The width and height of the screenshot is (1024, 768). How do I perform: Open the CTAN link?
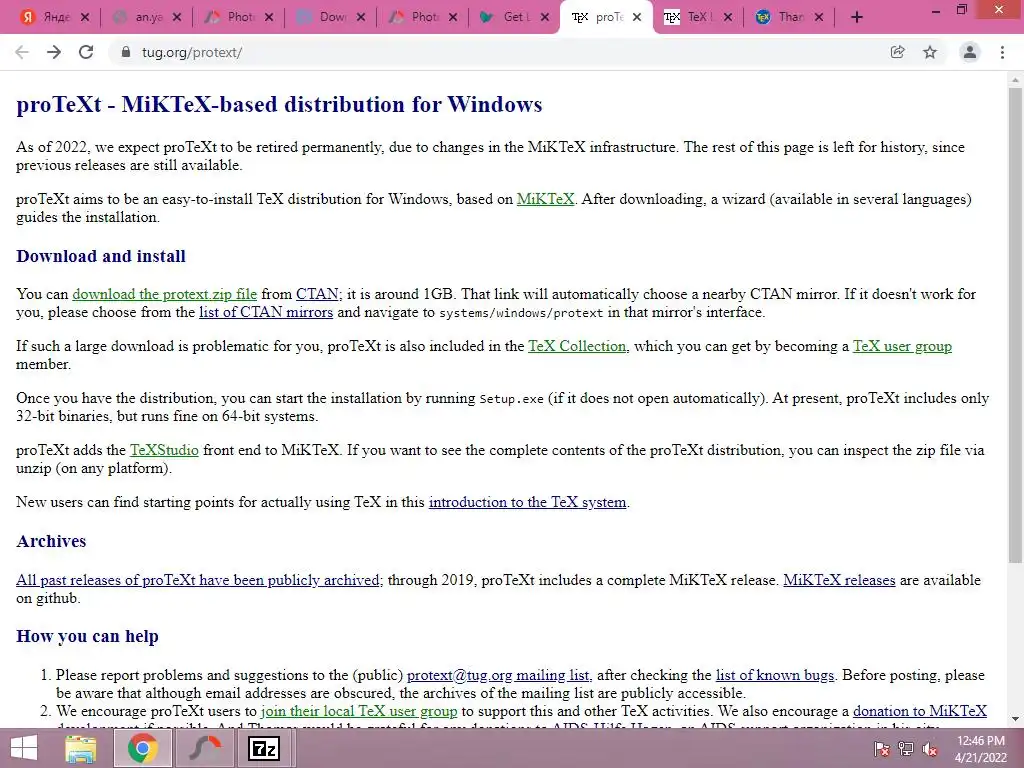click(317, 294)
